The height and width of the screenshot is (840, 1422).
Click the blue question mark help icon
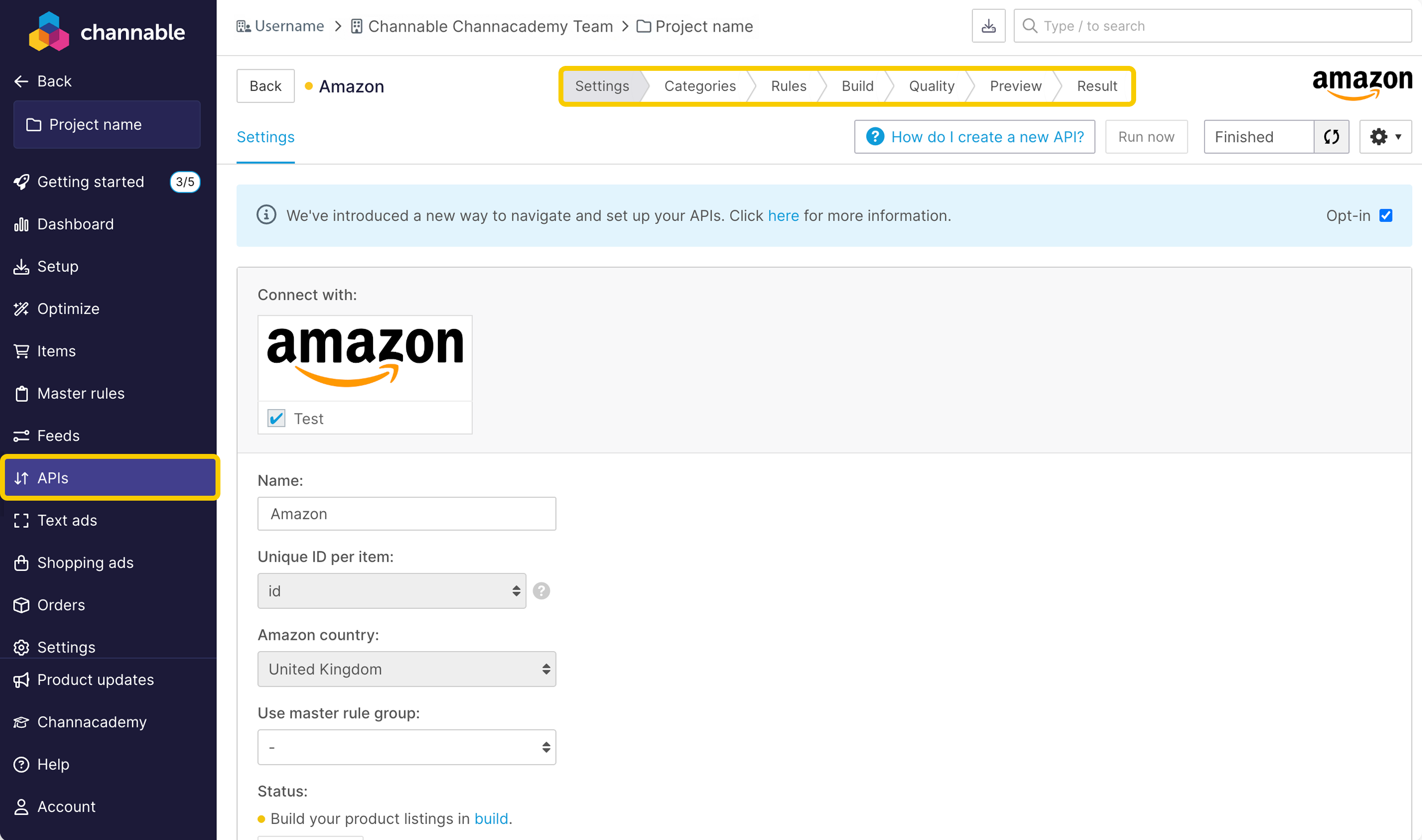[875, 137]
